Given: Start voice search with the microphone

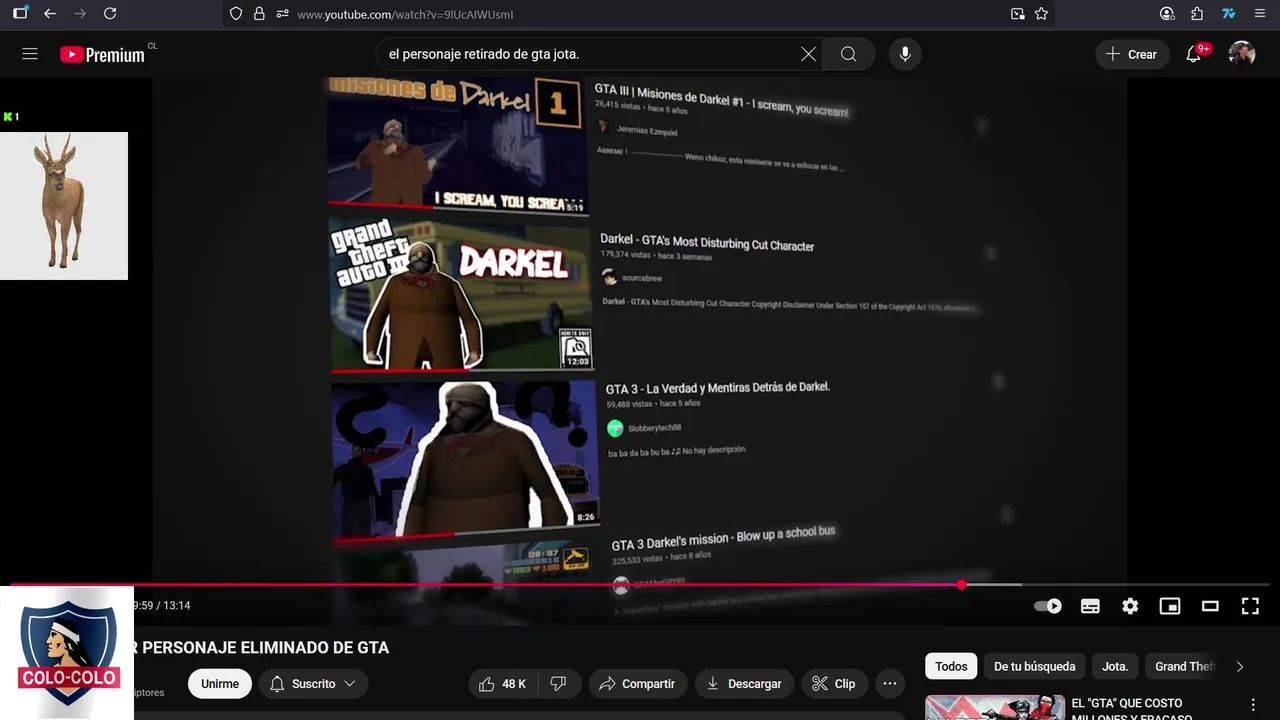Looking at the screenshot, I should pos(905,54).
